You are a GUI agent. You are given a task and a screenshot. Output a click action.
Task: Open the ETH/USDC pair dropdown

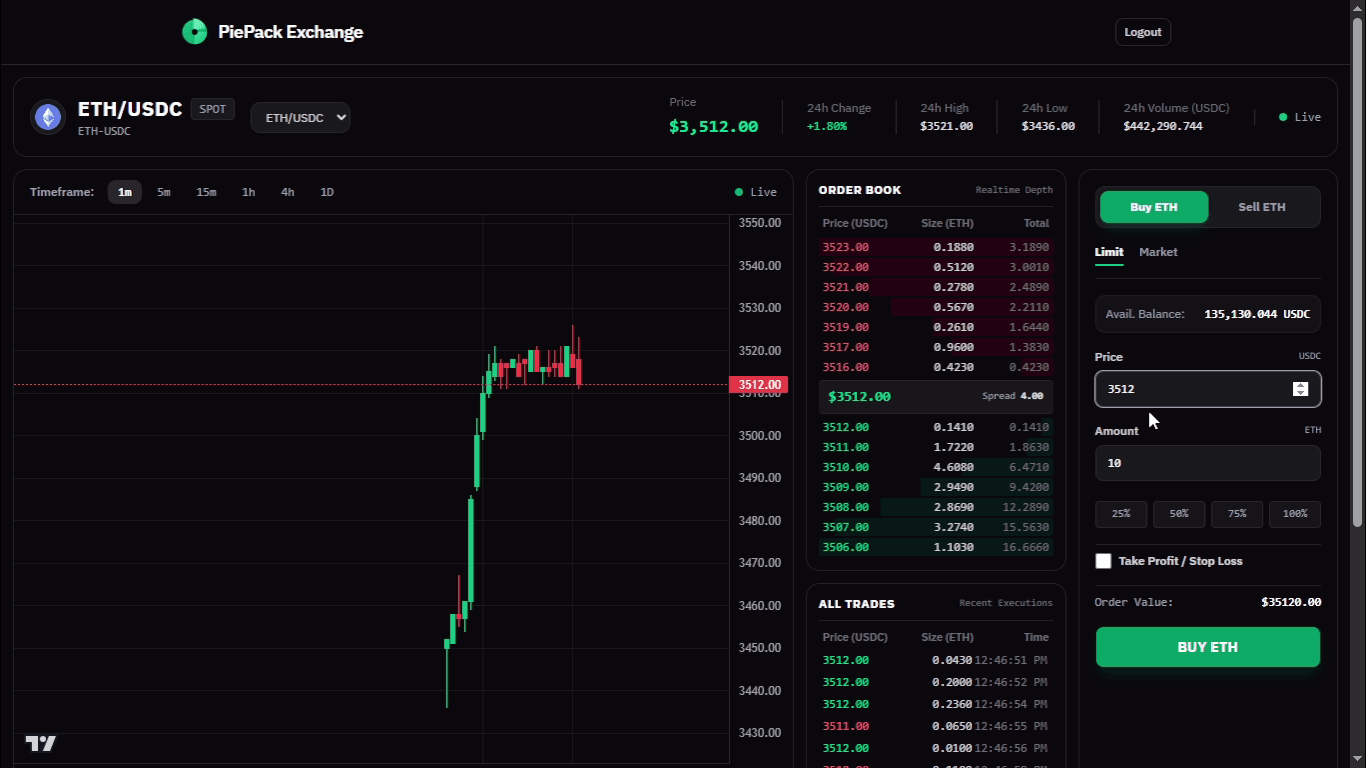click(300, 117)
